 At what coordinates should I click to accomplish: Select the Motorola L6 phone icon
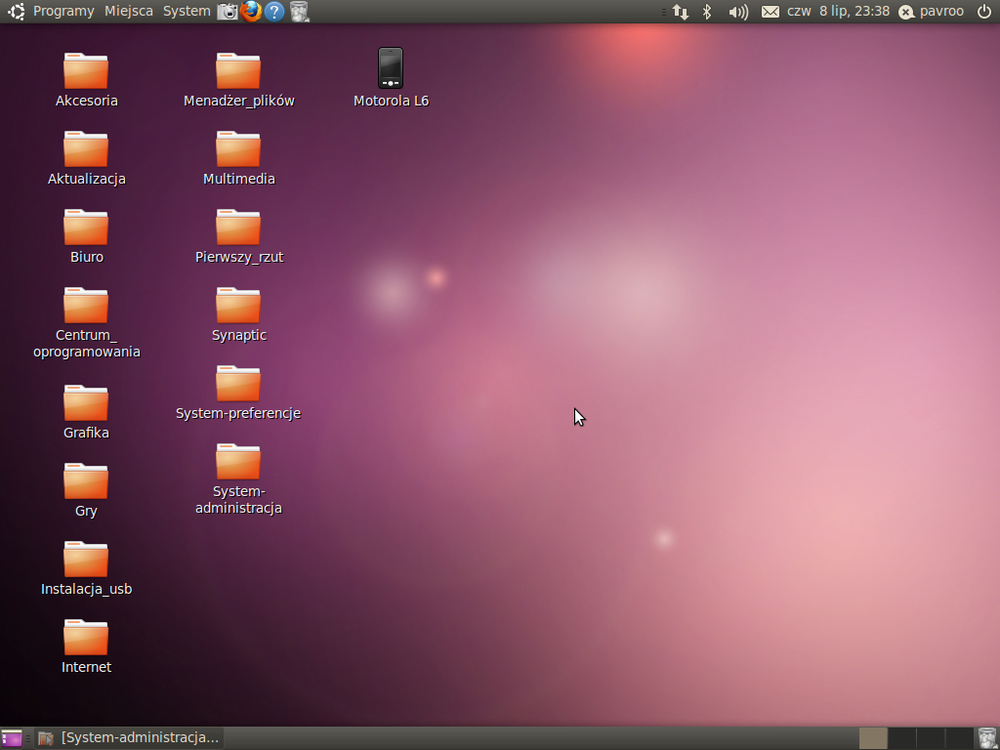390,68
